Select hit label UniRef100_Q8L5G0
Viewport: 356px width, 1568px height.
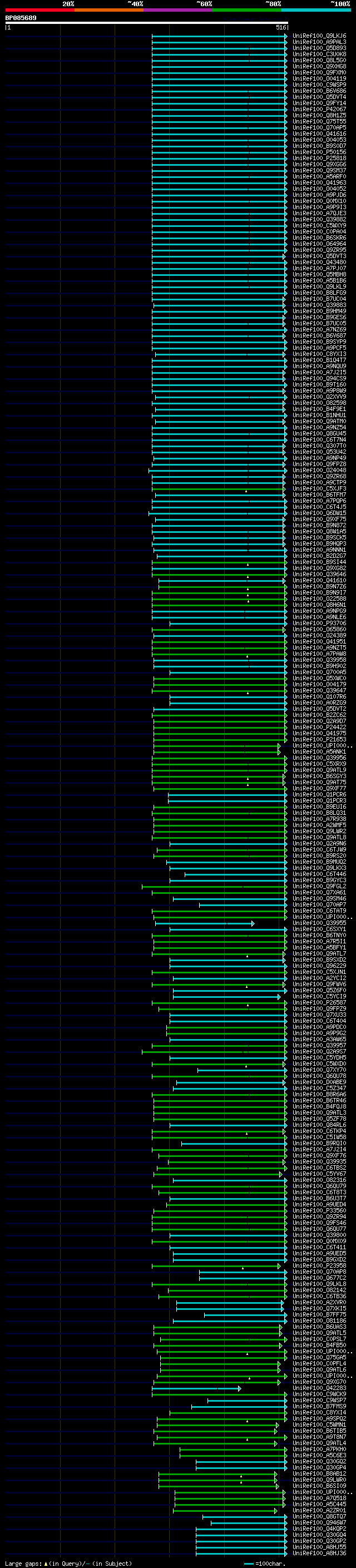(x=319, y=60)
